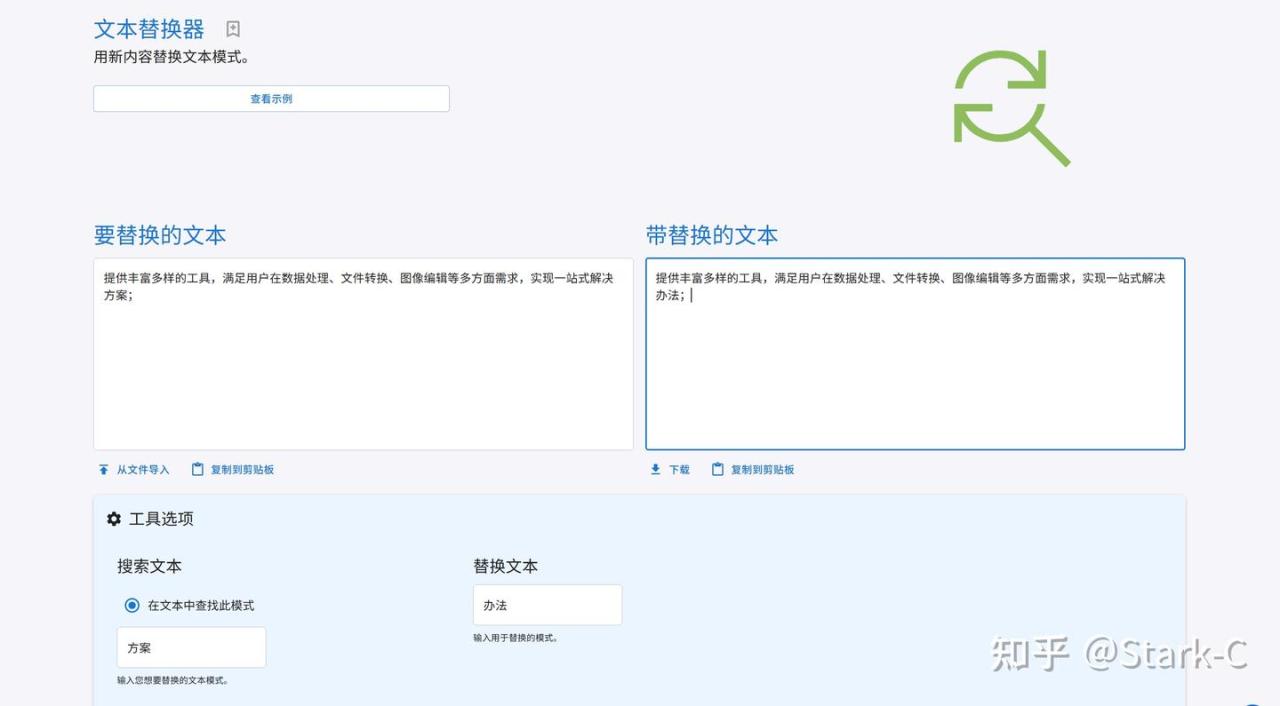Click the 查看示例 button

[271, 99]
